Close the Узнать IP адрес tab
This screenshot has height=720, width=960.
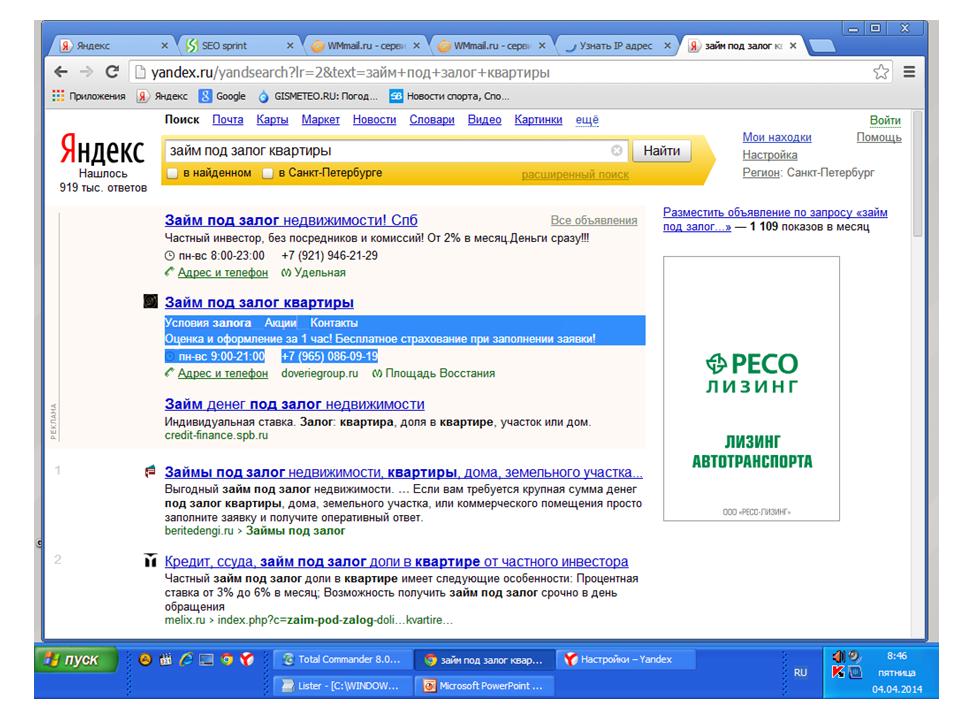tap(667, 45)
